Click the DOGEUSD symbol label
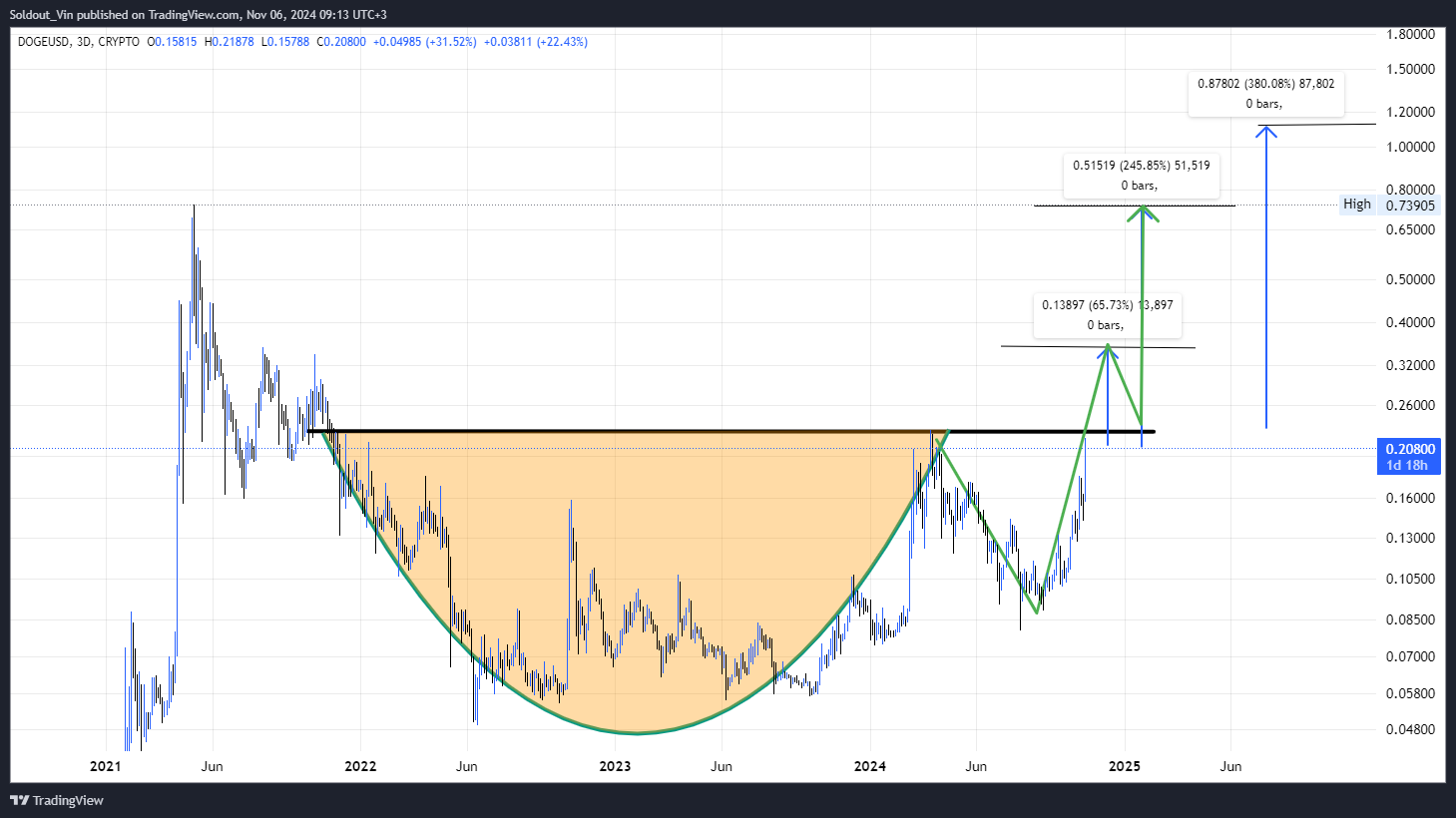The image size is (1456, 818). [x=43, y=42]
